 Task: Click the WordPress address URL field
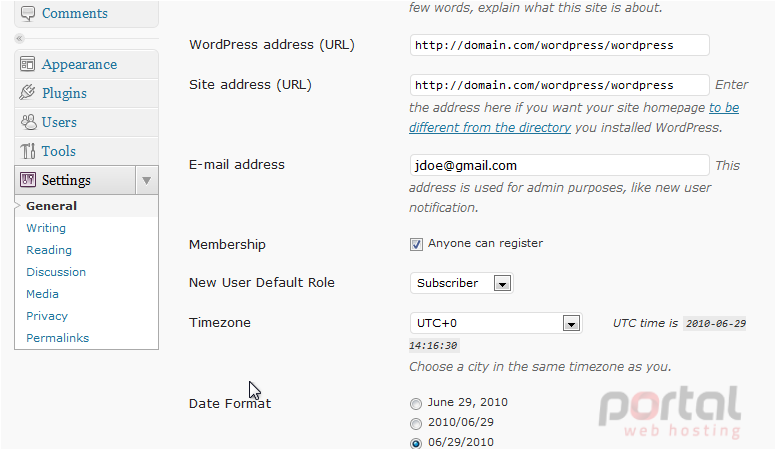[559, 45]
